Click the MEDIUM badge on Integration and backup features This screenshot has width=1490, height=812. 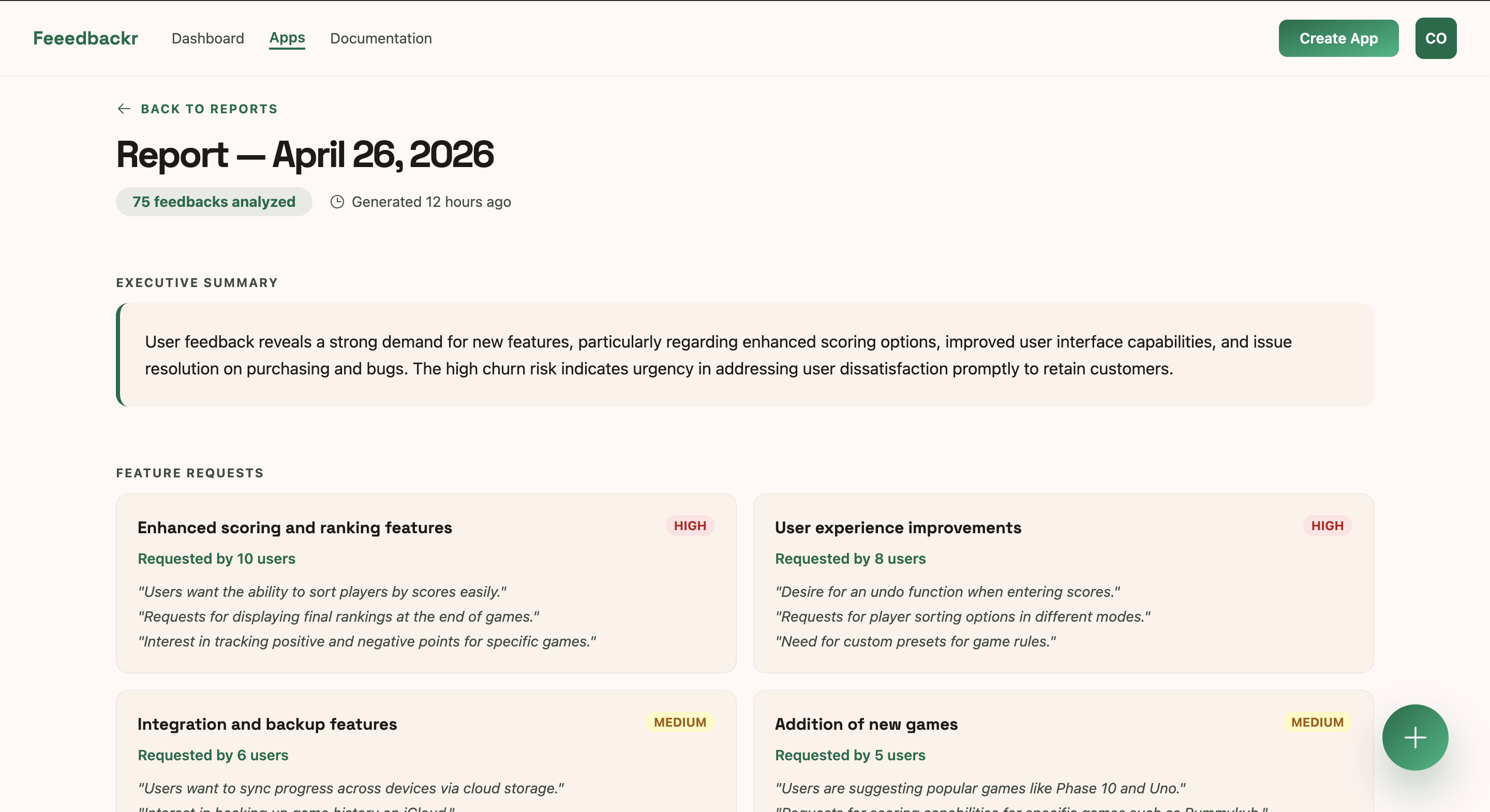(680, 723)
